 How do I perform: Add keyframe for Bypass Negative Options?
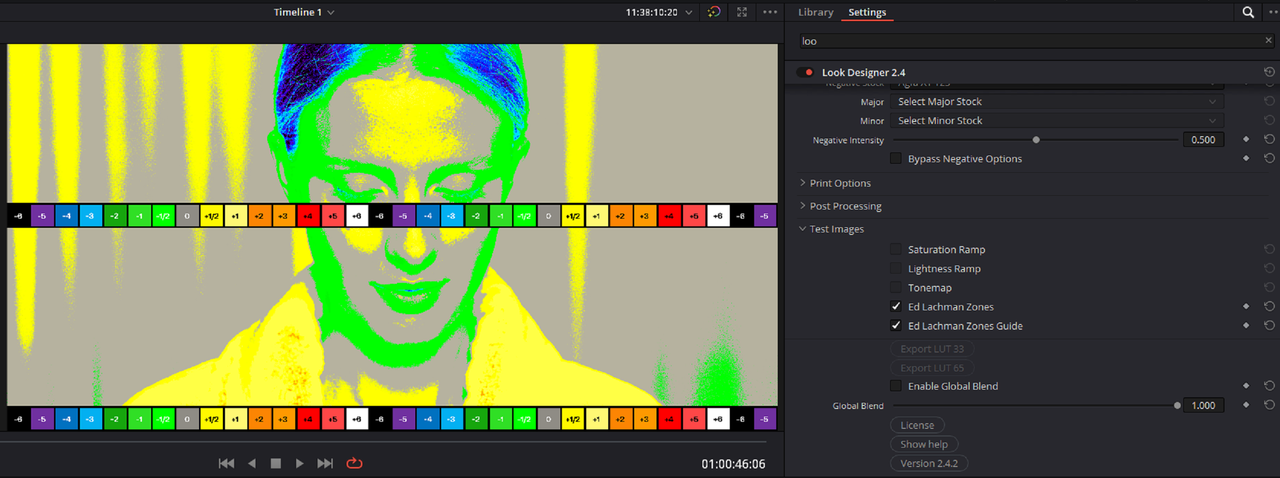point(1246,158)
